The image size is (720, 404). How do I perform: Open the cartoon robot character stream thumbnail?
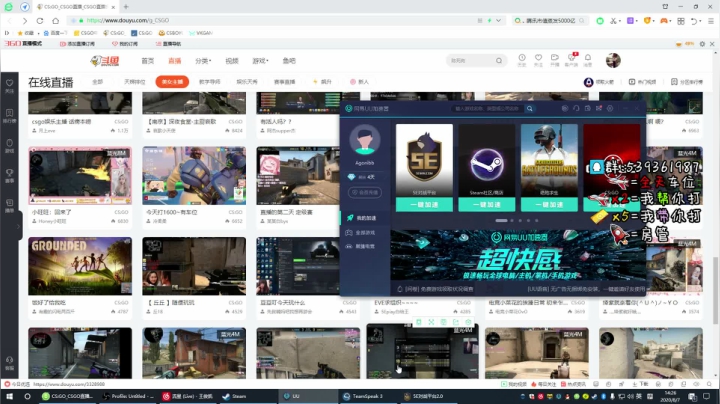point(194,176)
